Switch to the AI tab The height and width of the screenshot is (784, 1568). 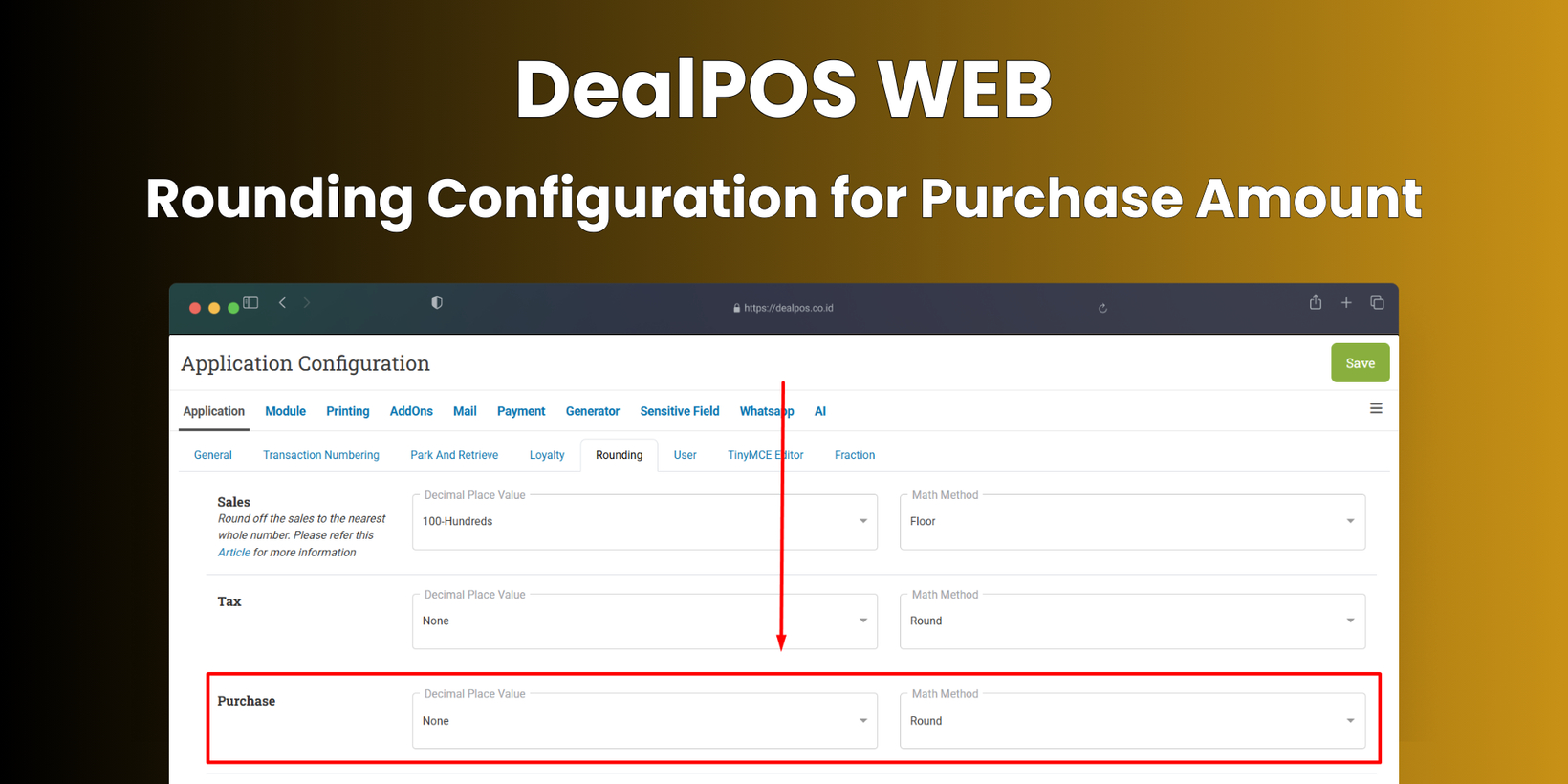pyautogui.click(x=820, y=411)
